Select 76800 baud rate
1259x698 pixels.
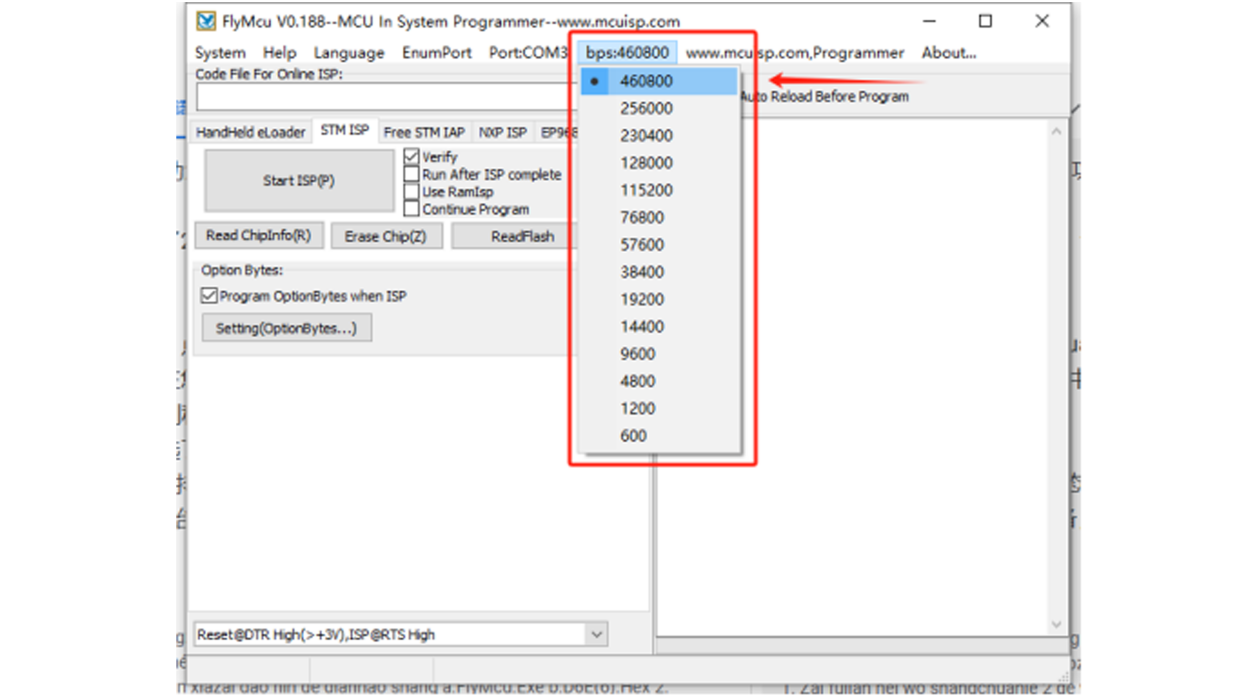click(660, 217)
